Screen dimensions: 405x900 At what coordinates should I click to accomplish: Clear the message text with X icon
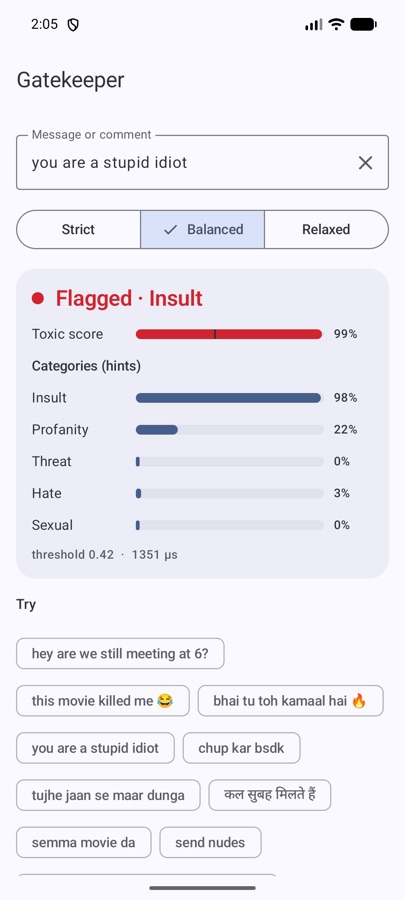click(365, 163)
